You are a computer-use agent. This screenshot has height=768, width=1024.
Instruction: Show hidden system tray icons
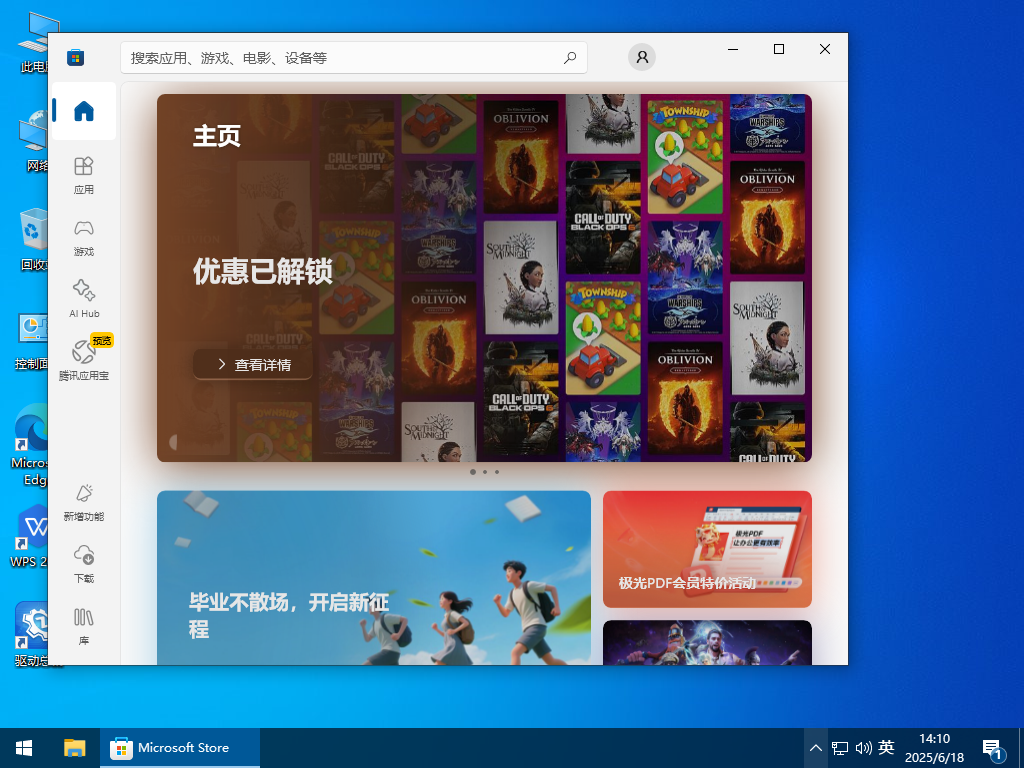coord(816,748)
